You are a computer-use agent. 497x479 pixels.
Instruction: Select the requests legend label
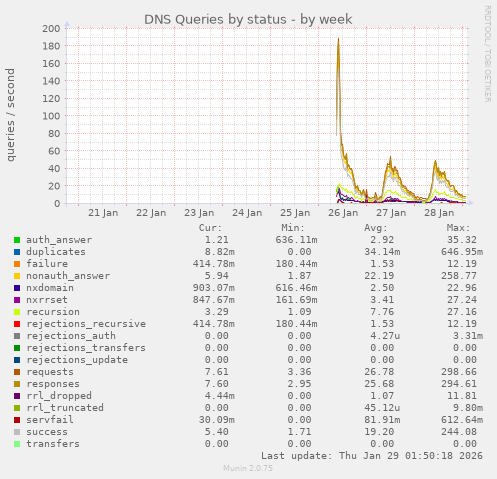pos(50,372)
